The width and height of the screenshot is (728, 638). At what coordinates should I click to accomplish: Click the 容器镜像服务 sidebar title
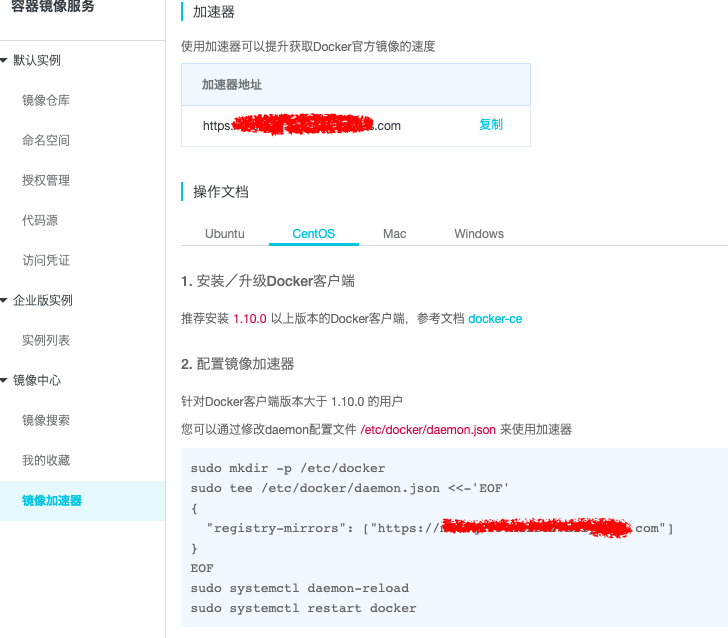click(x=50, y=8)
